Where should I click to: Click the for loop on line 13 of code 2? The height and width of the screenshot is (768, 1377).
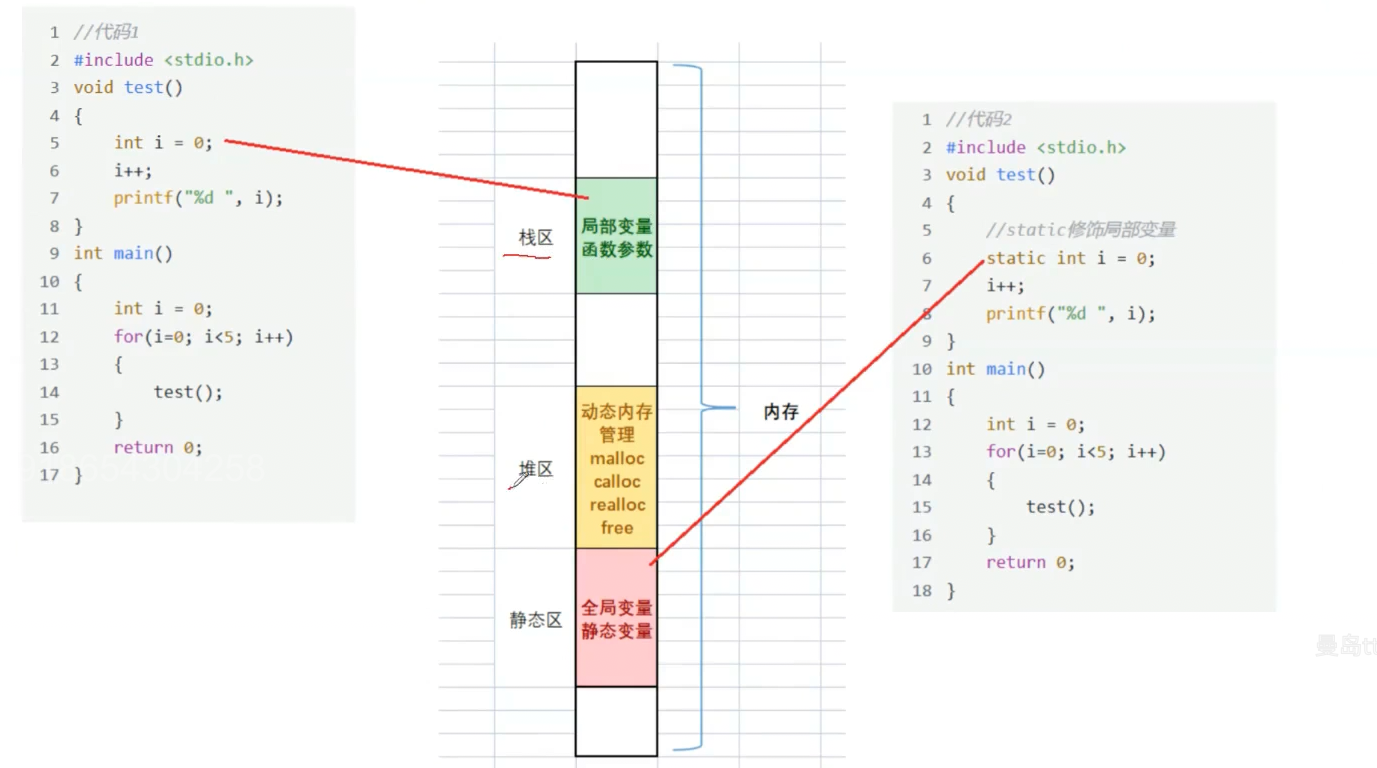(x=1076, y=451)
